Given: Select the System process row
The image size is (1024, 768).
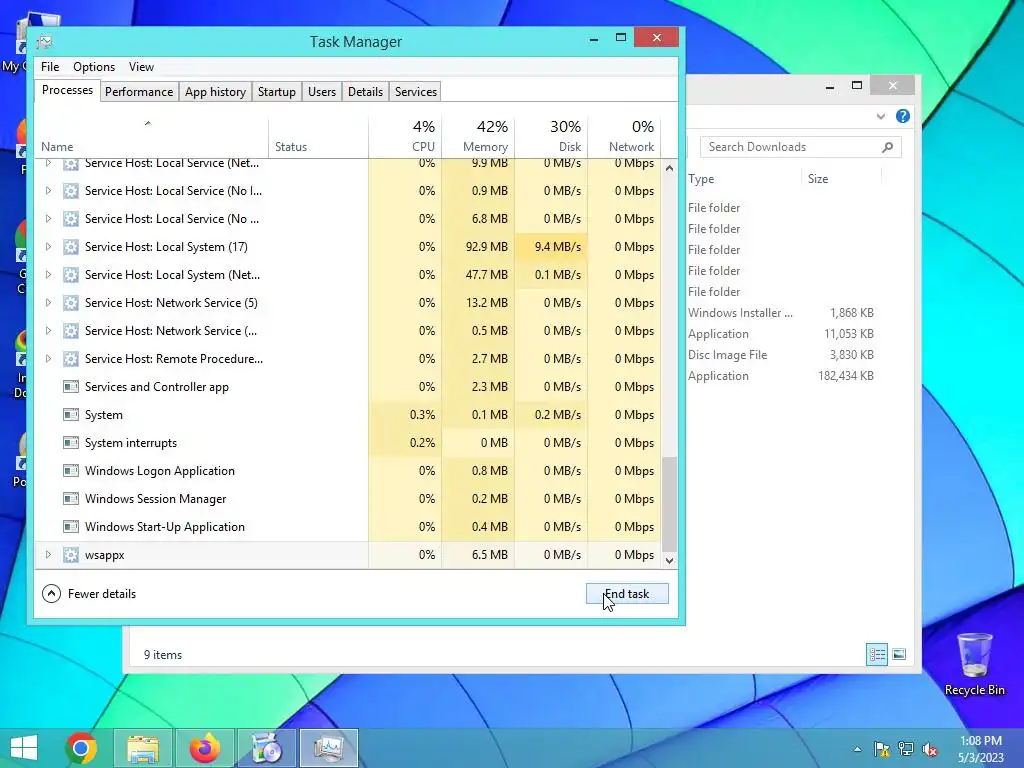Looking at the screenshot, I should click(x=347, y=415).
